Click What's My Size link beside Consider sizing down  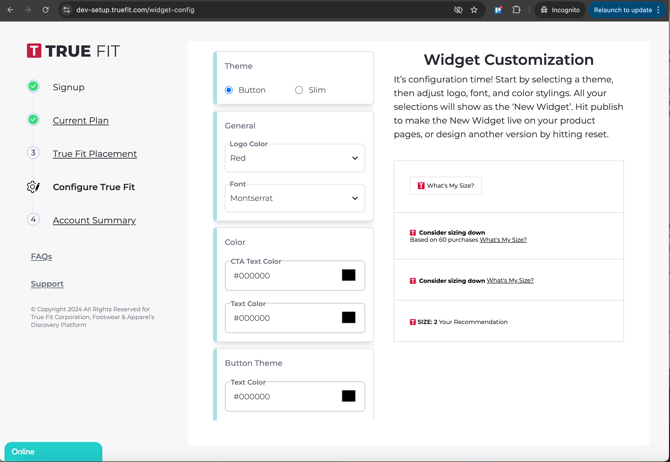tap(510, 280)
